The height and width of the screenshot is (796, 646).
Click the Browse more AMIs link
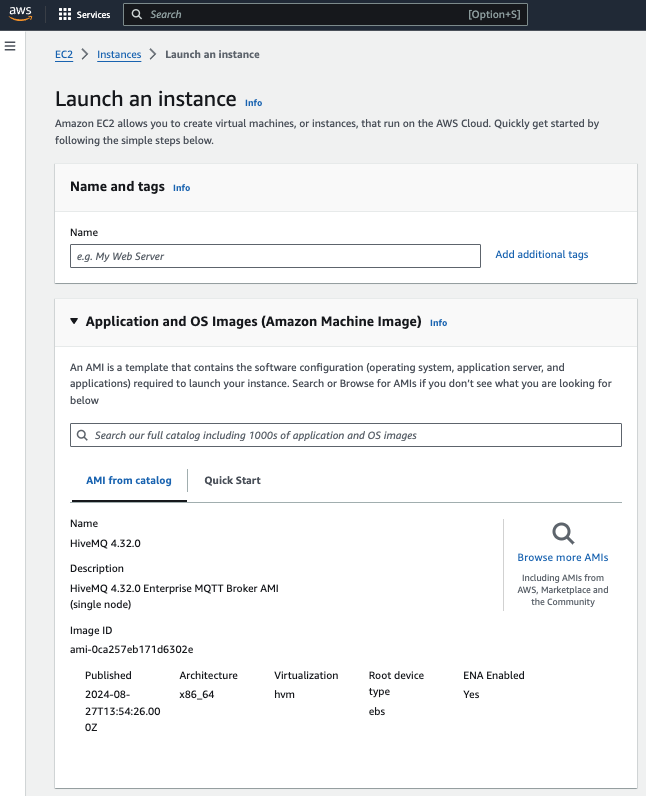(563, 557)
